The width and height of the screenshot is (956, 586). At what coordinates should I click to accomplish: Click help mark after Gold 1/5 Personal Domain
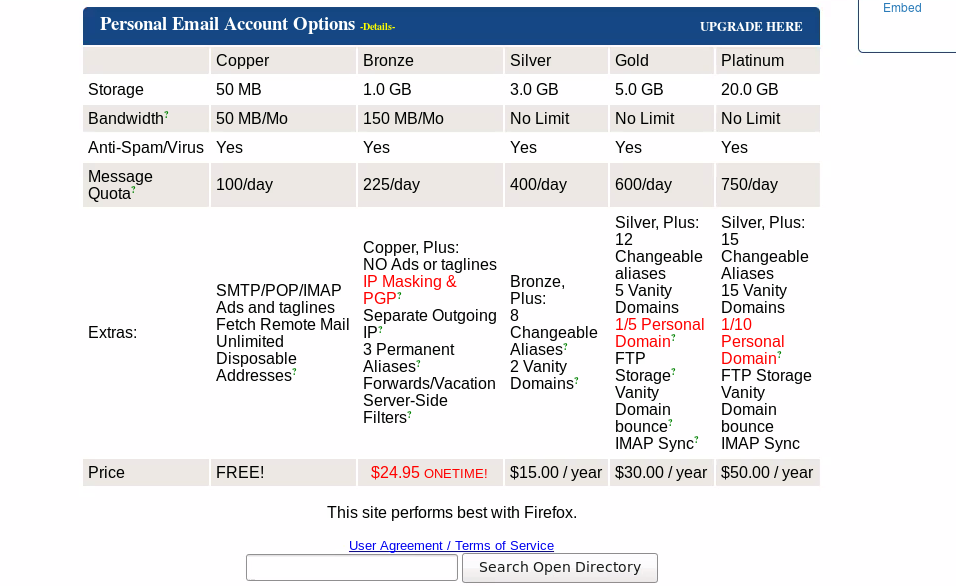pos(674,337)
